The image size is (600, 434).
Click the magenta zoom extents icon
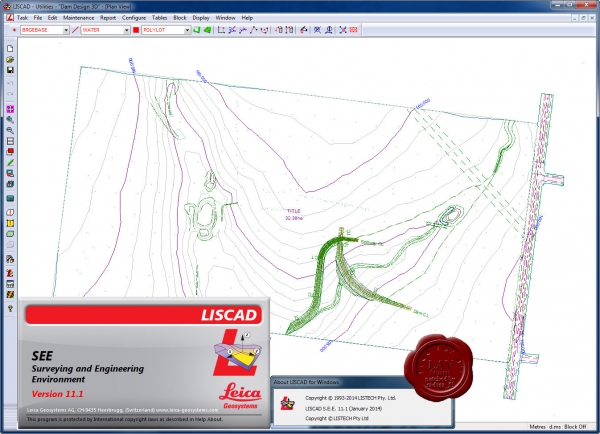tap(10, 109)
